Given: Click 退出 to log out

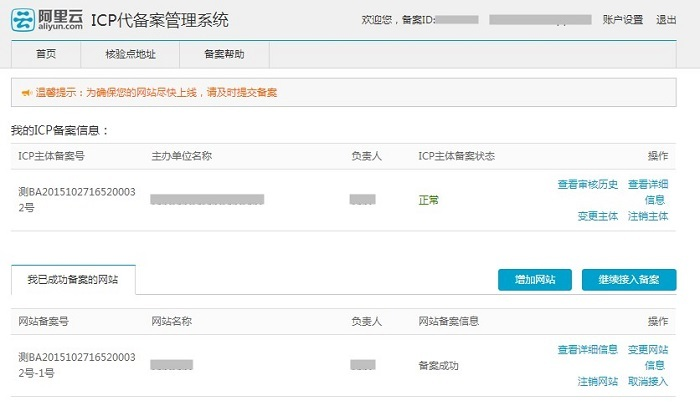Looking at the screenshot, I should click(x=666, y=20).
